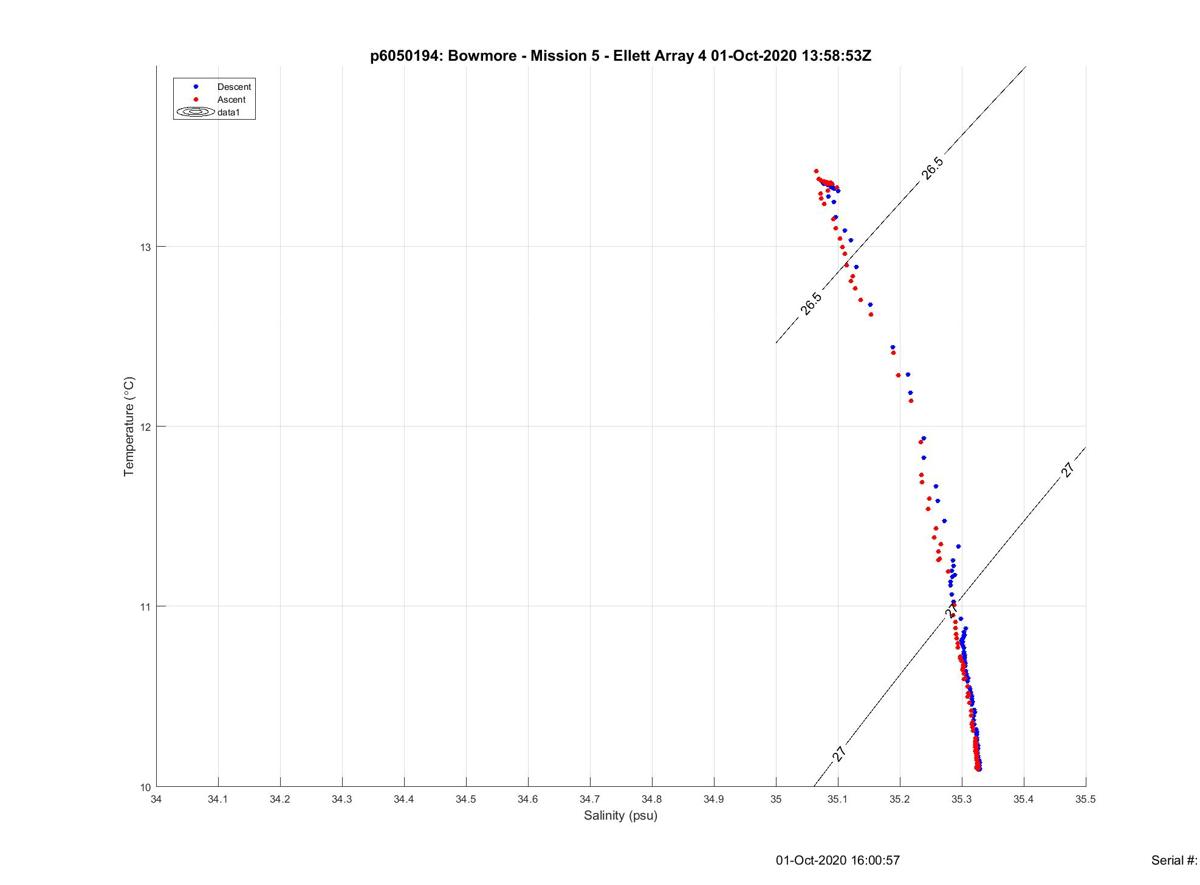Click the x-axis tick label '34.2'
The width and height of the screenshot is (1200, 885).
tap(280, 799)
